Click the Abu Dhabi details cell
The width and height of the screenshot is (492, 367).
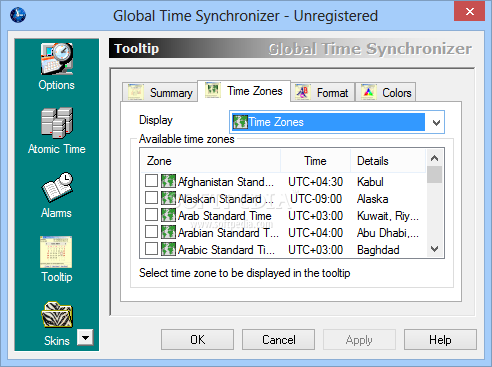[388, 233]
